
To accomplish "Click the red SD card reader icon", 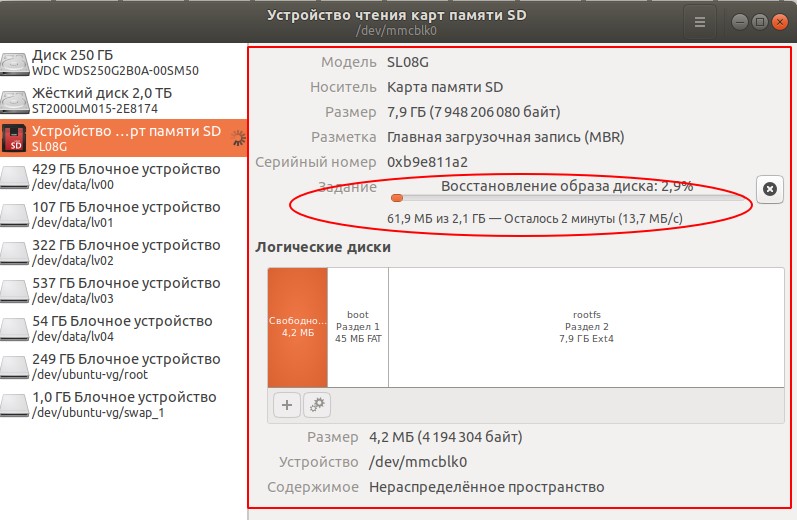I will click(14, 139).
